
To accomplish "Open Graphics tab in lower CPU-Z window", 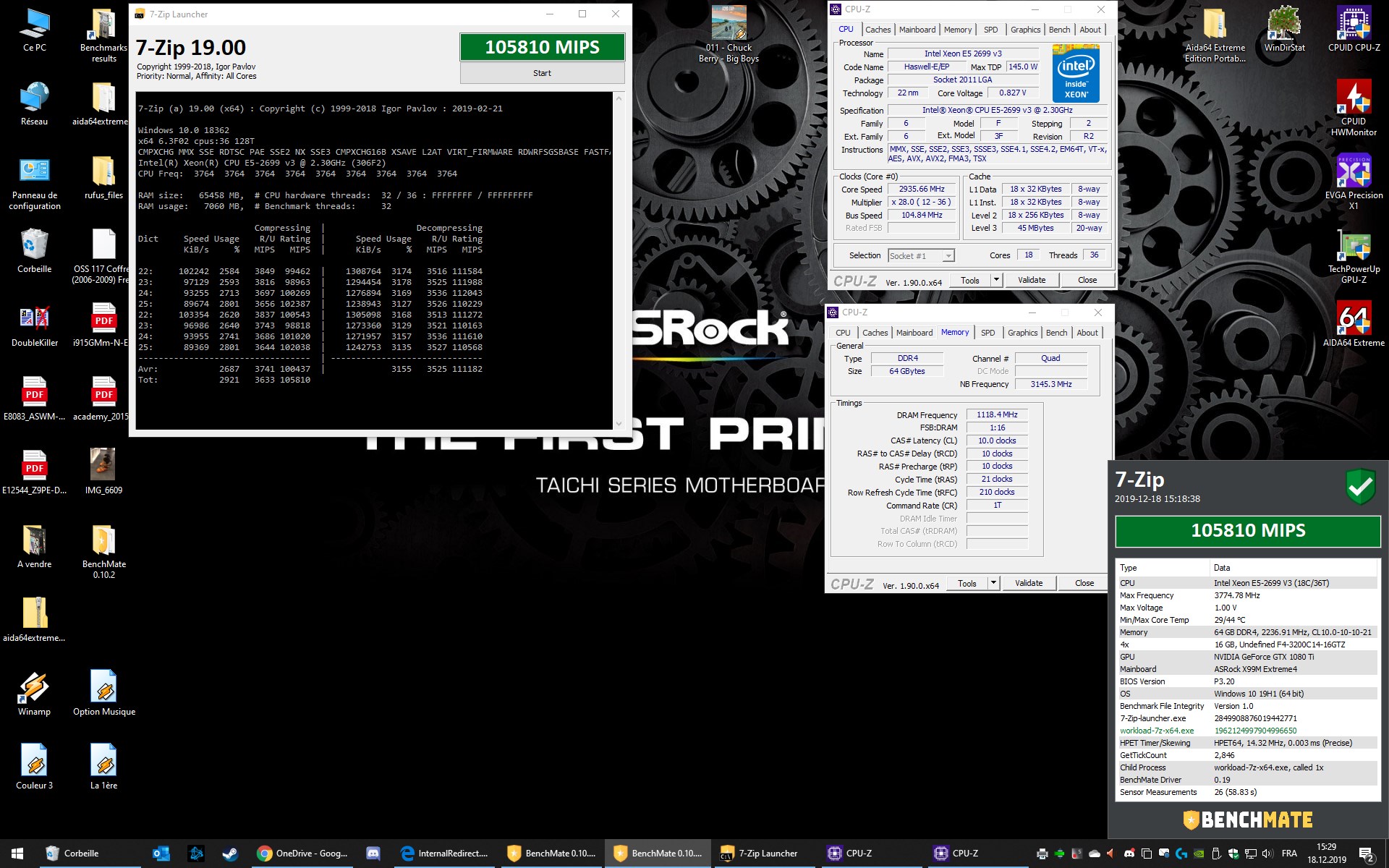I will click(x=1022, y=333).
